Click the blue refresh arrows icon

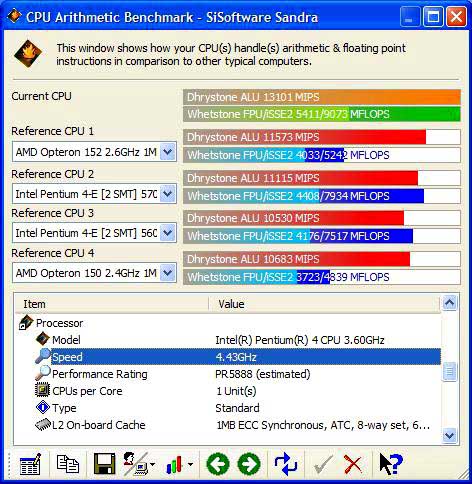(x=285, y=464)
